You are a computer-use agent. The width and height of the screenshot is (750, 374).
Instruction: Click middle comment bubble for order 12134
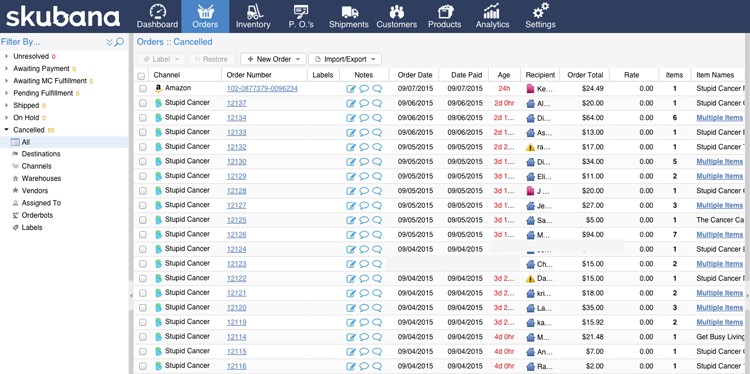pos(364,118)
